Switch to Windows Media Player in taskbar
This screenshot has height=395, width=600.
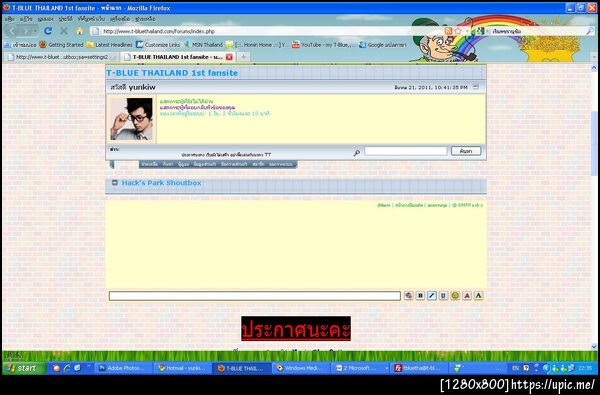click(301, 368)
